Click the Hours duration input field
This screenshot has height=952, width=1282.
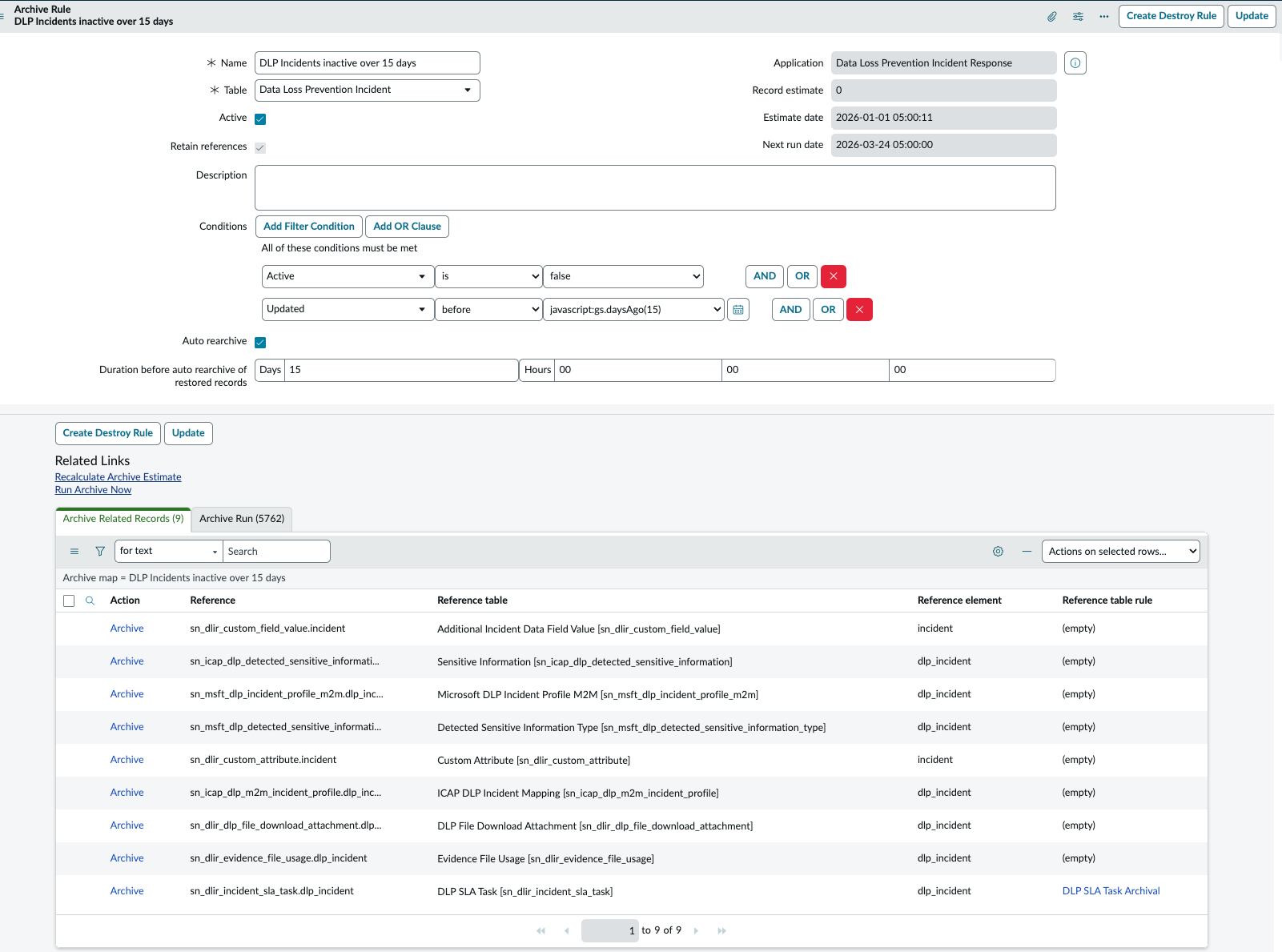[637, 370]
